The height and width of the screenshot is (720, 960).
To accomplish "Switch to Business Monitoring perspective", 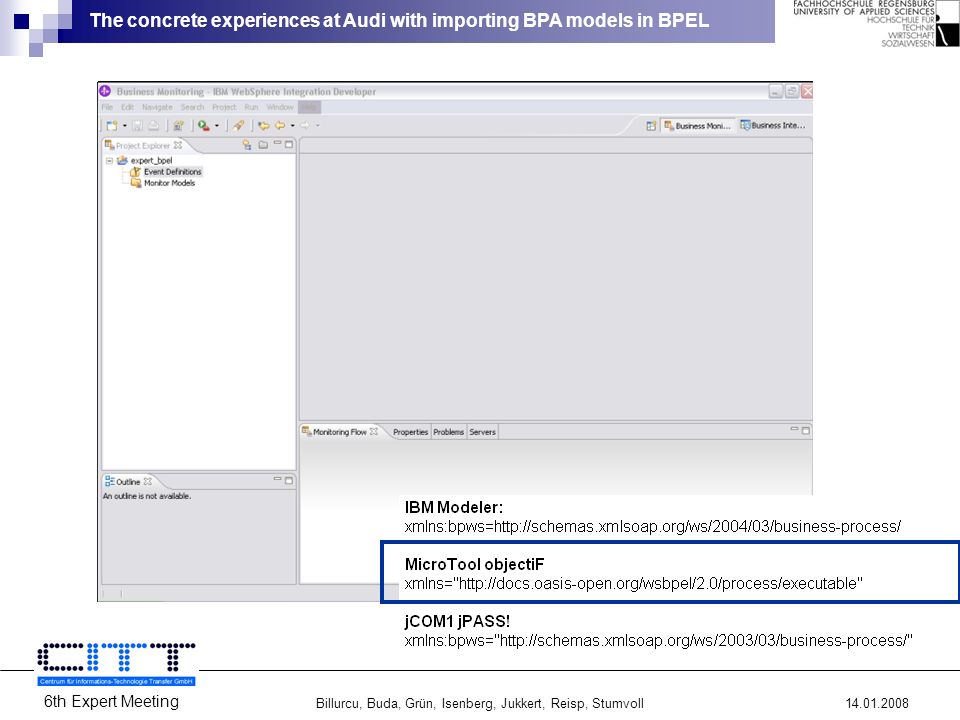I will point(697,126).
